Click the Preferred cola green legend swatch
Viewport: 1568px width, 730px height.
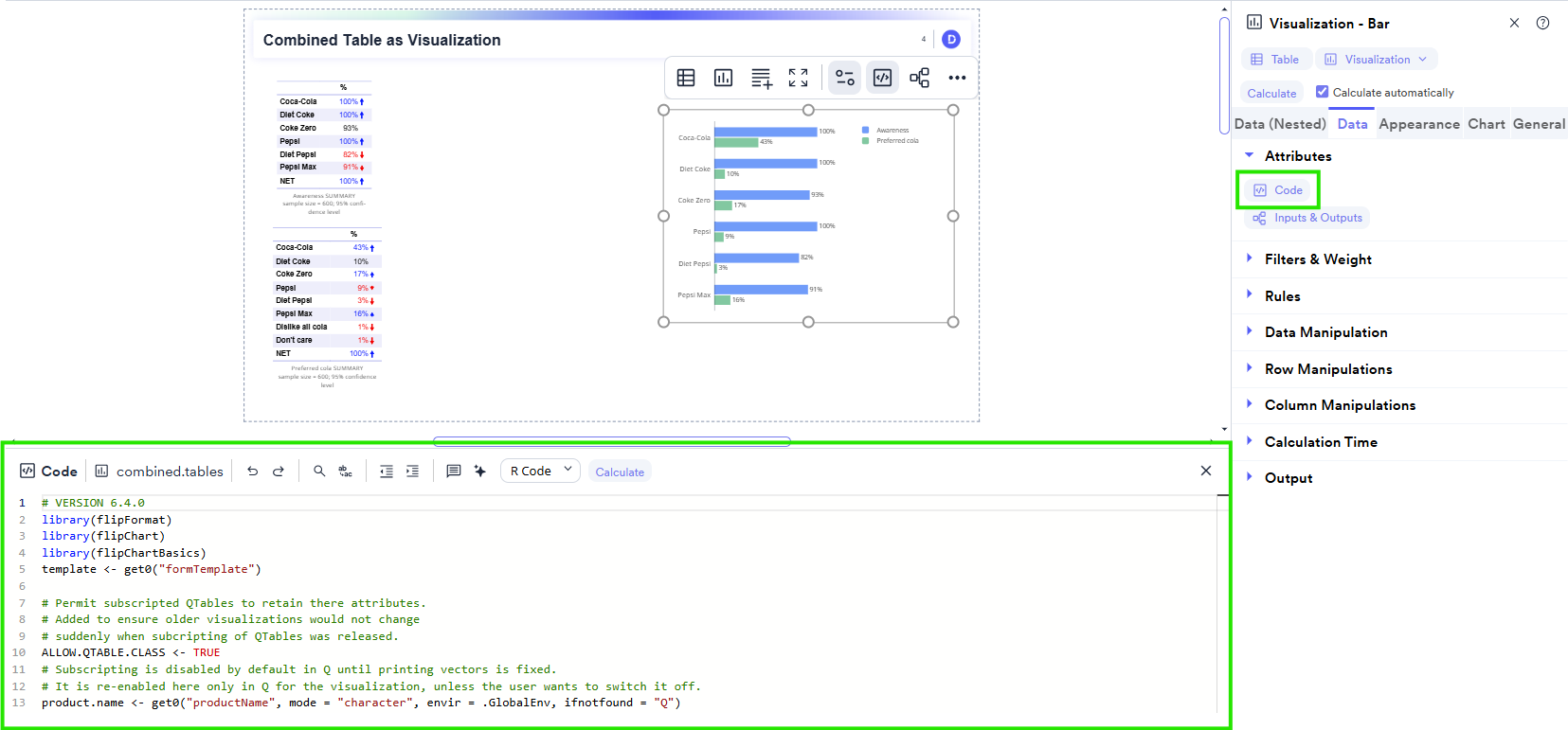coord(865,141)
